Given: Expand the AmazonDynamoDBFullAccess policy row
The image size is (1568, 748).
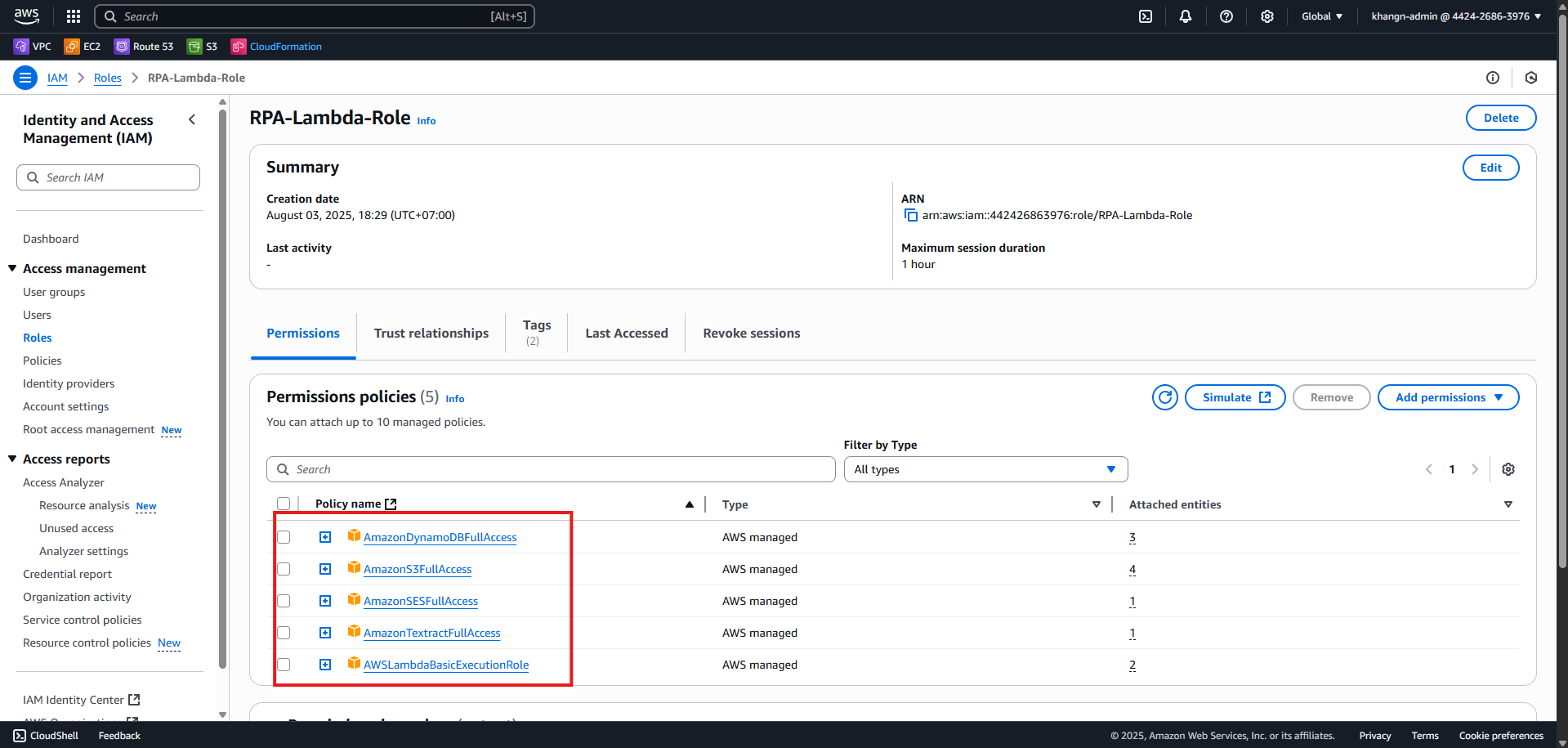Looking at the screenshot, I should [325, 537].
